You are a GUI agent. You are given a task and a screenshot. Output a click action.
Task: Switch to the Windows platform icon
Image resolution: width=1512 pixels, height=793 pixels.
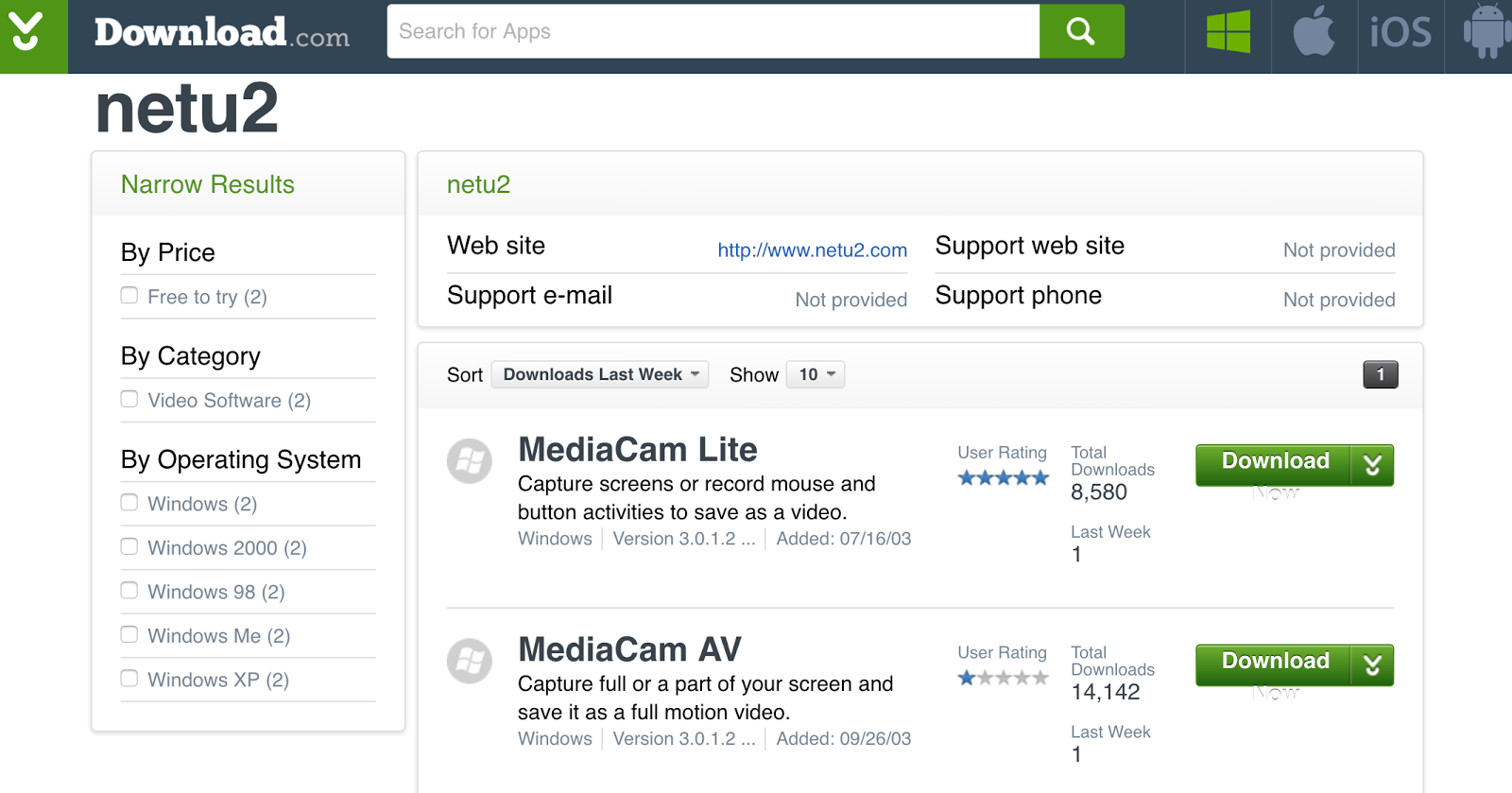pyautogui.click(x=1228, y=32)
